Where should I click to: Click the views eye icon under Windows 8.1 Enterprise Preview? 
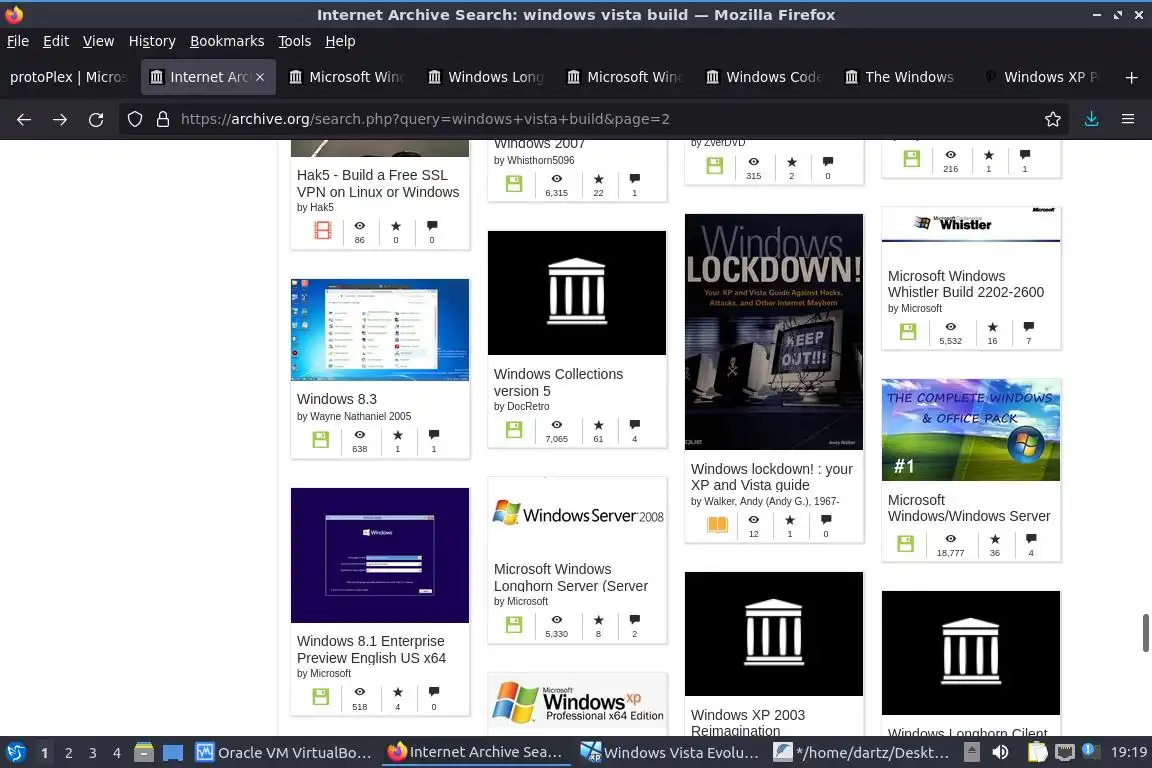tap(359, 692)
